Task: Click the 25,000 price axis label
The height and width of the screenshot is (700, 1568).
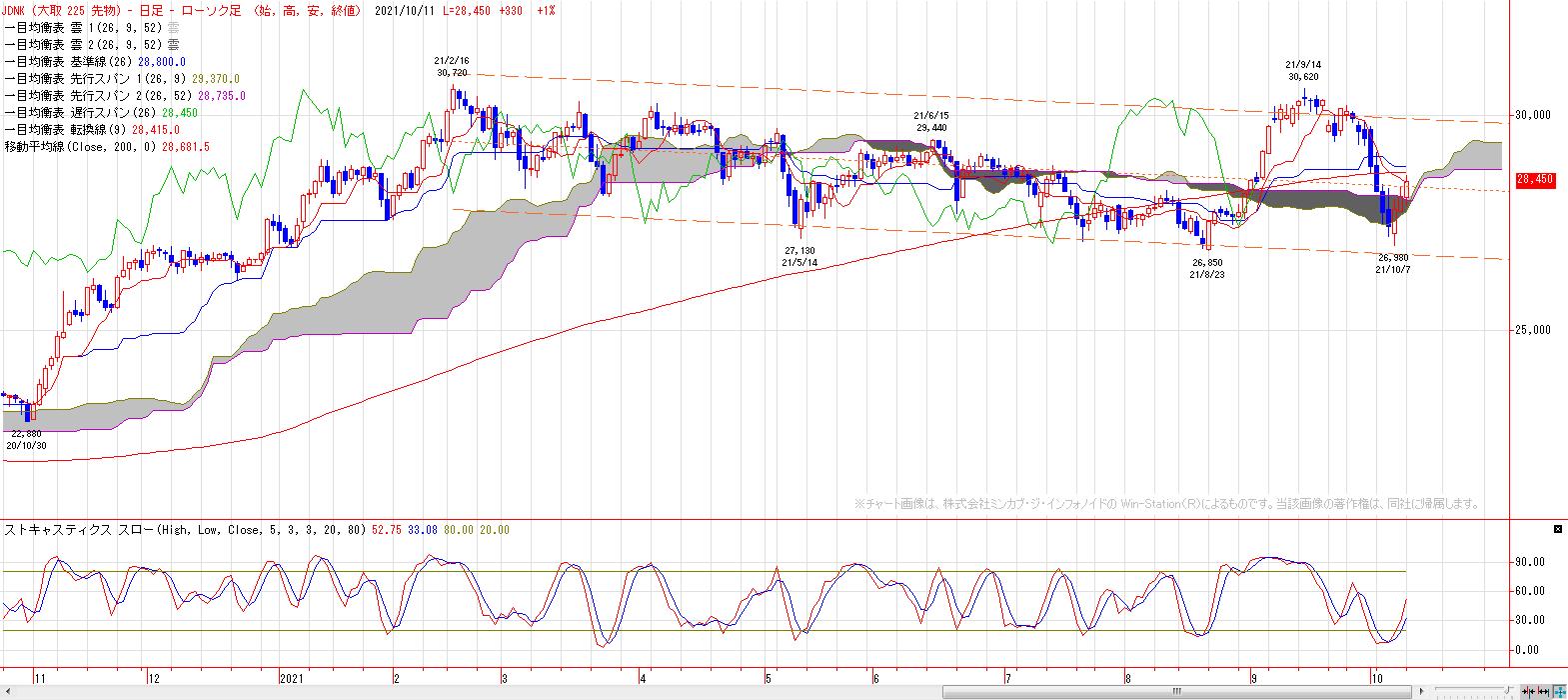Action: pyautogui.click(x=1533, y=330)
